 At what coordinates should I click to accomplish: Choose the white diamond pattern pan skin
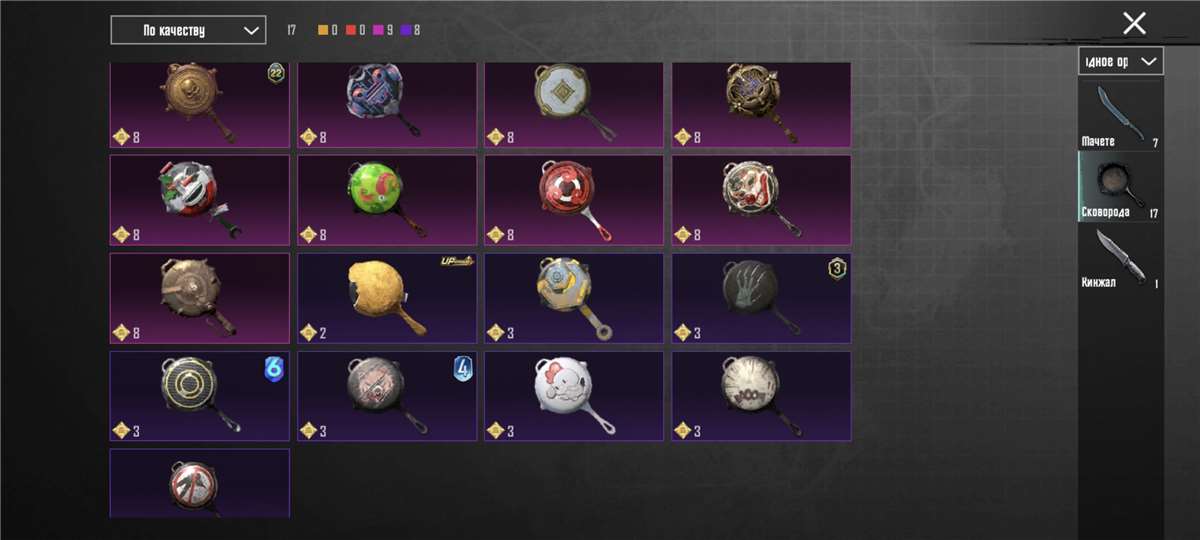click(x=574, y=105)
